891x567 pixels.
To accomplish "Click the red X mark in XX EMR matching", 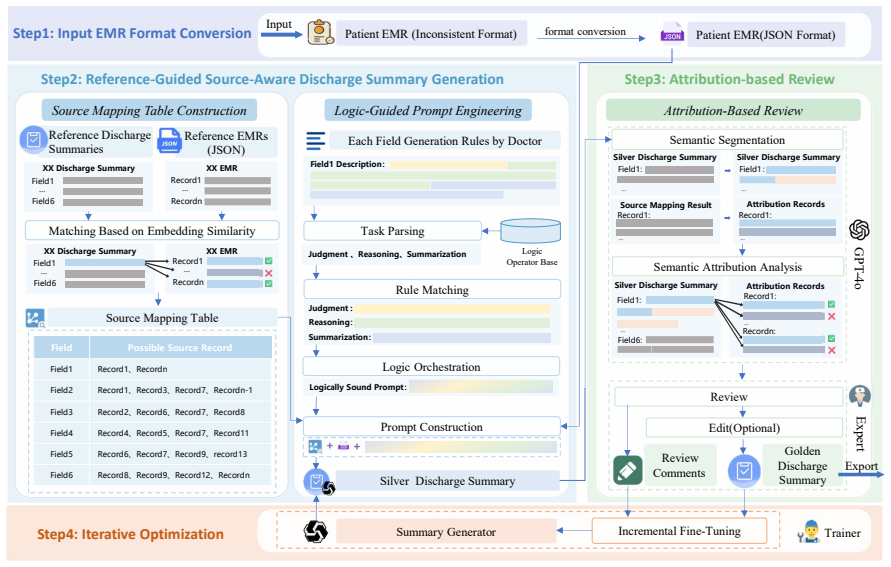I will pos(269,273).
